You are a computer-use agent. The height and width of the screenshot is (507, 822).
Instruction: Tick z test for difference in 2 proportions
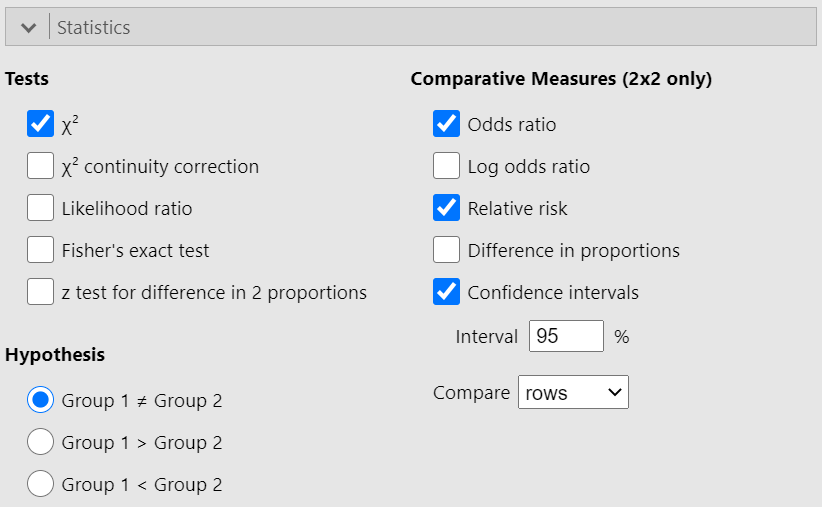click(x=40, y=292)
